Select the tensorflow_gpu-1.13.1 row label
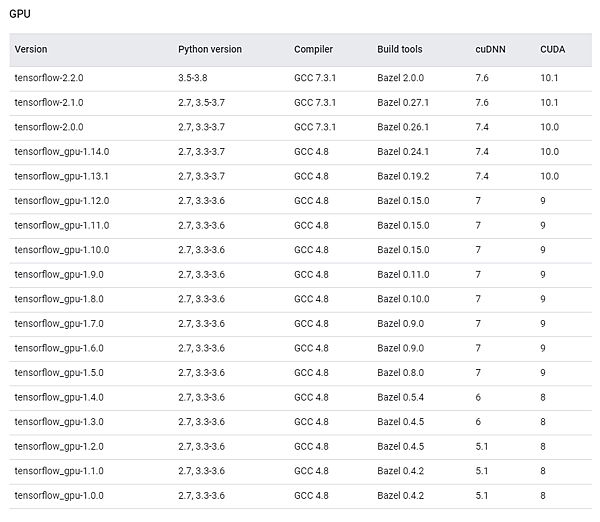The image size is (600, 522). point(61,176)
